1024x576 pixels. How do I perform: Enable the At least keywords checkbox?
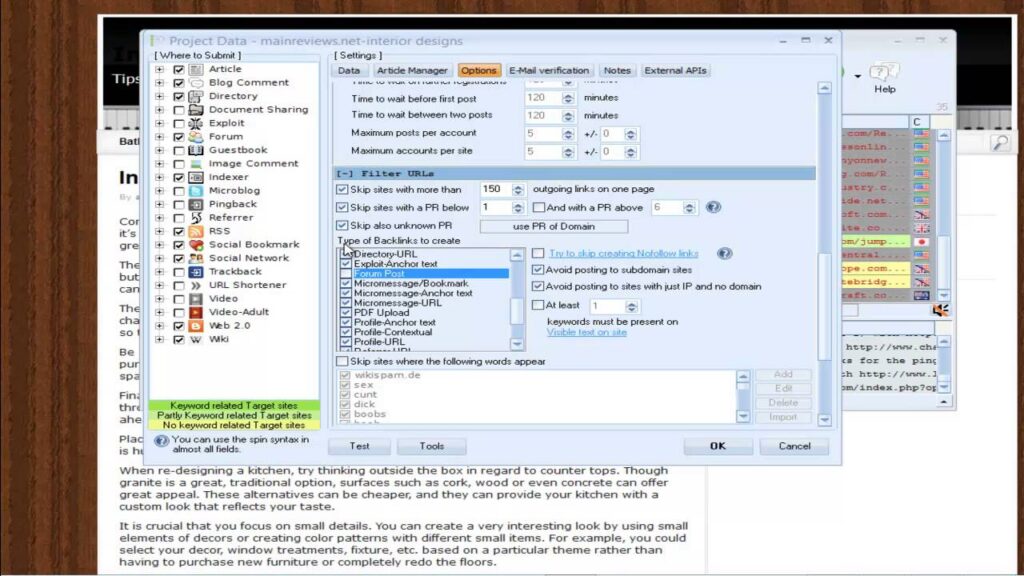tap(538, 305)
